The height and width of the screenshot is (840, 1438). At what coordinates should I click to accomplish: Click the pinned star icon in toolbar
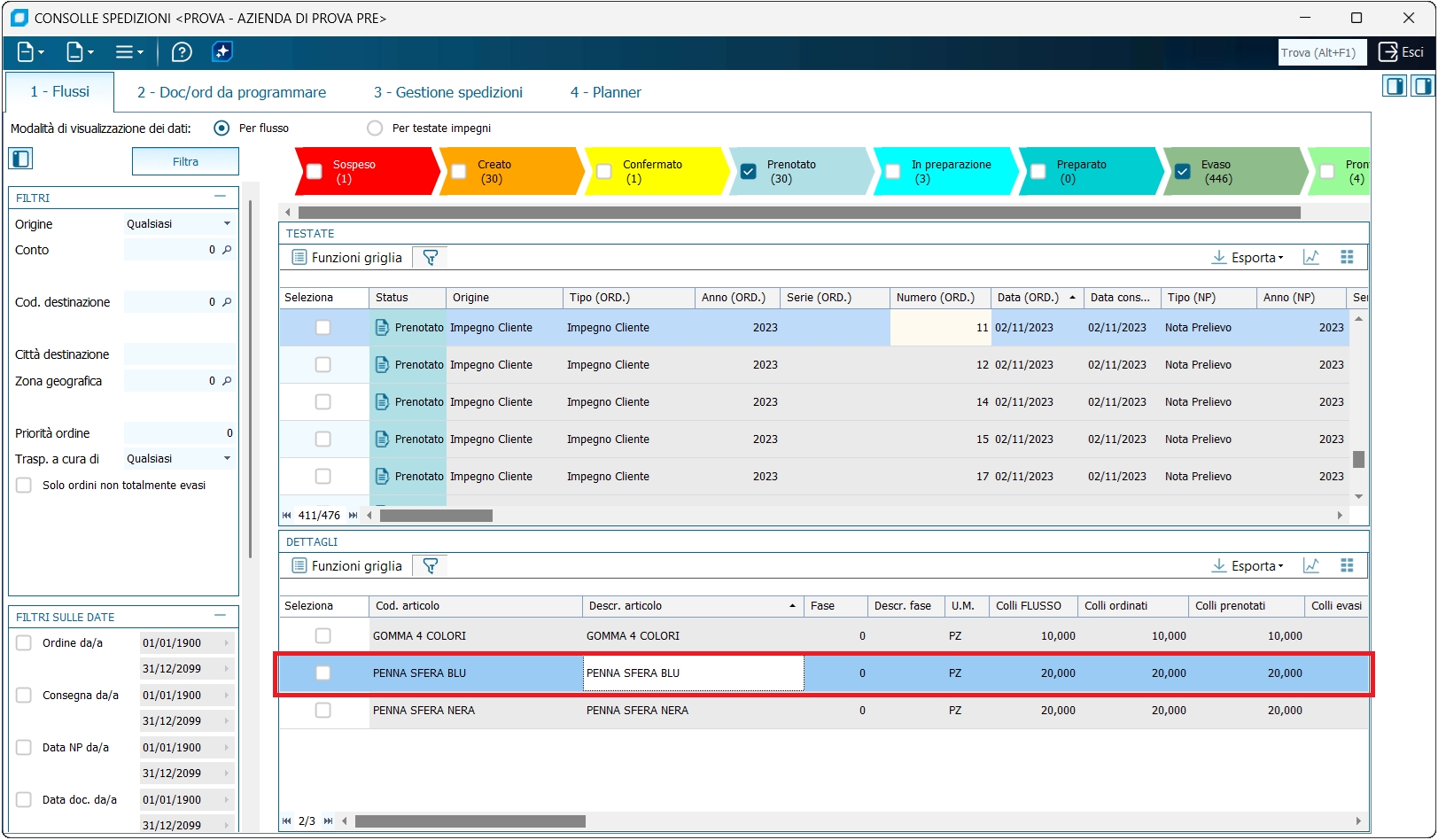tap(222, 52)
